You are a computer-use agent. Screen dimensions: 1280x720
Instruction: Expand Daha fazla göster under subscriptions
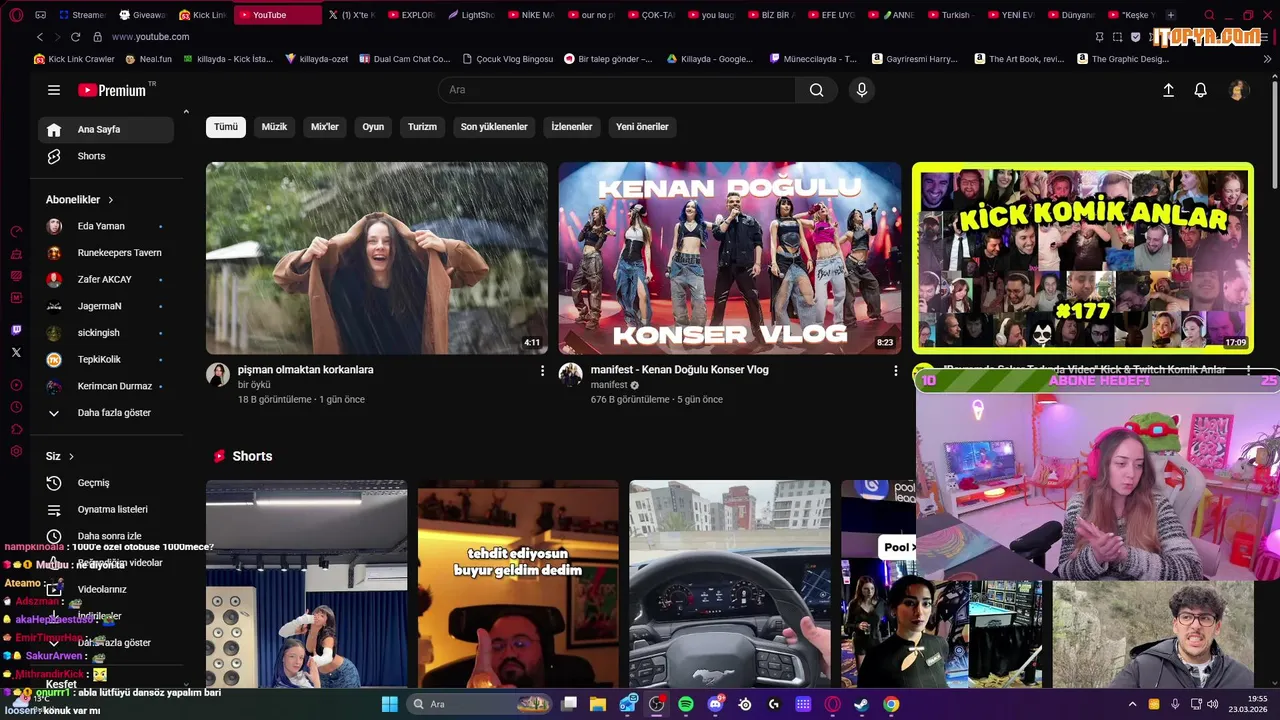click(106, 413)
